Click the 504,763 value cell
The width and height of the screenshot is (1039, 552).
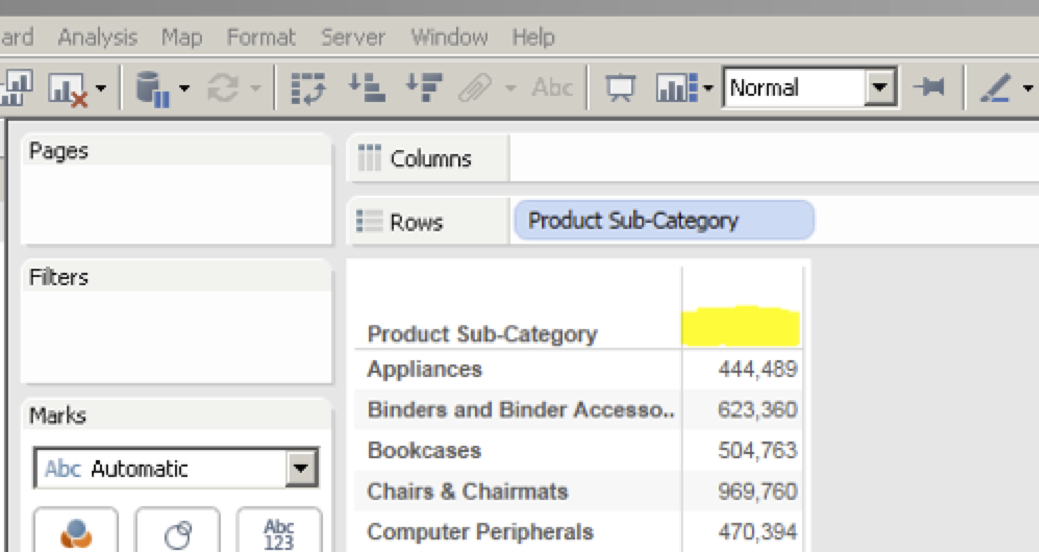tap(758, 451)
